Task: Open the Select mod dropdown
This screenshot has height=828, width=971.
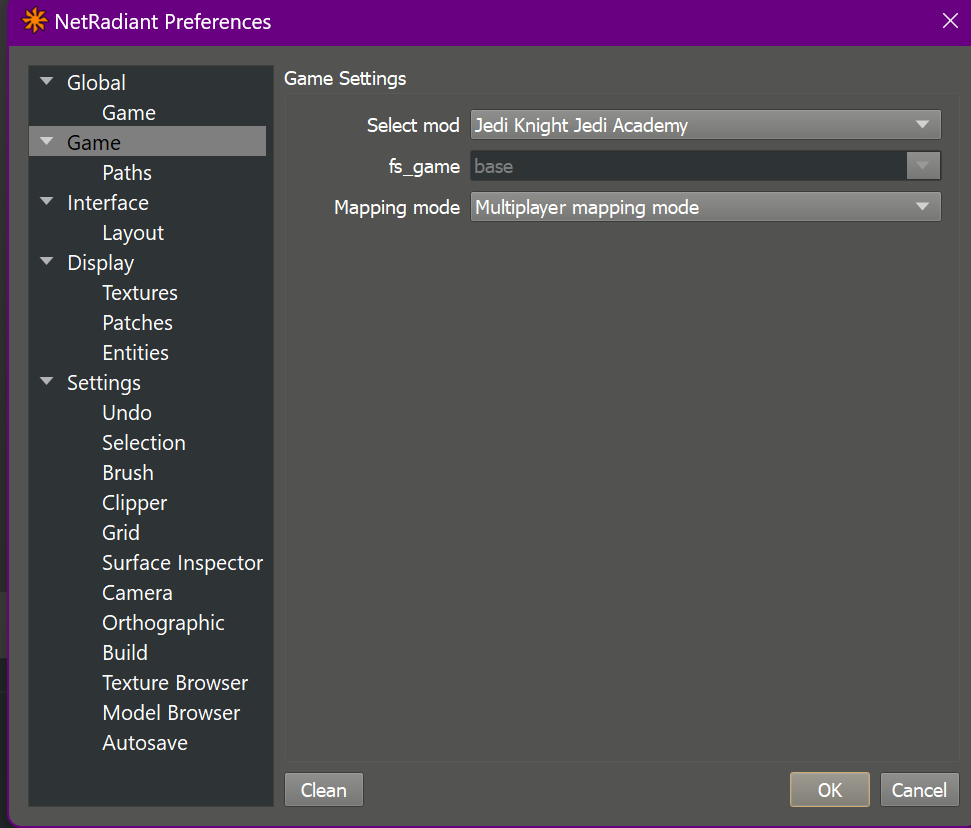Action: pyautogui.click(x=705, y=125)
